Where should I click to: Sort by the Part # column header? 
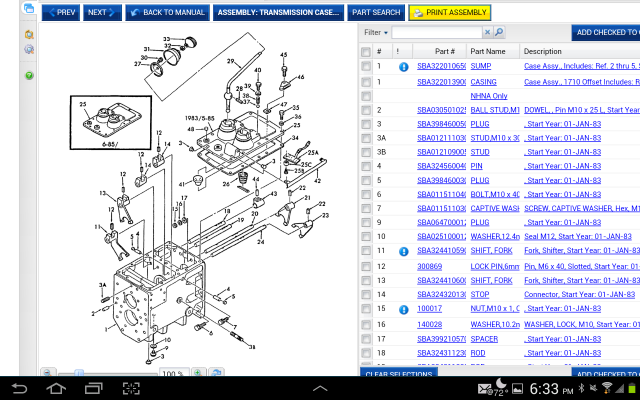[x=444, y=51]
